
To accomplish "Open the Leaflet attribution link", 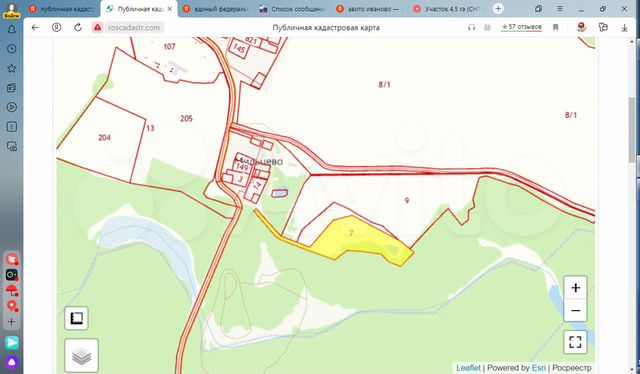I will [468, 367].
